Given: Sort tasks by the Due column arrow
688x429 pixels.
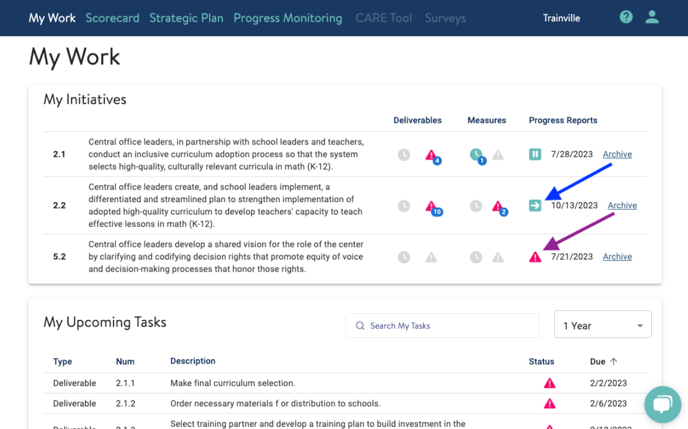Looking at the screenshot, I should (x=614, y=361).
